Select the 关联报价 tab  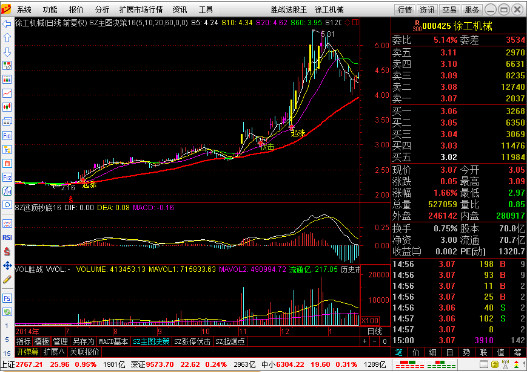coord(84,352)
